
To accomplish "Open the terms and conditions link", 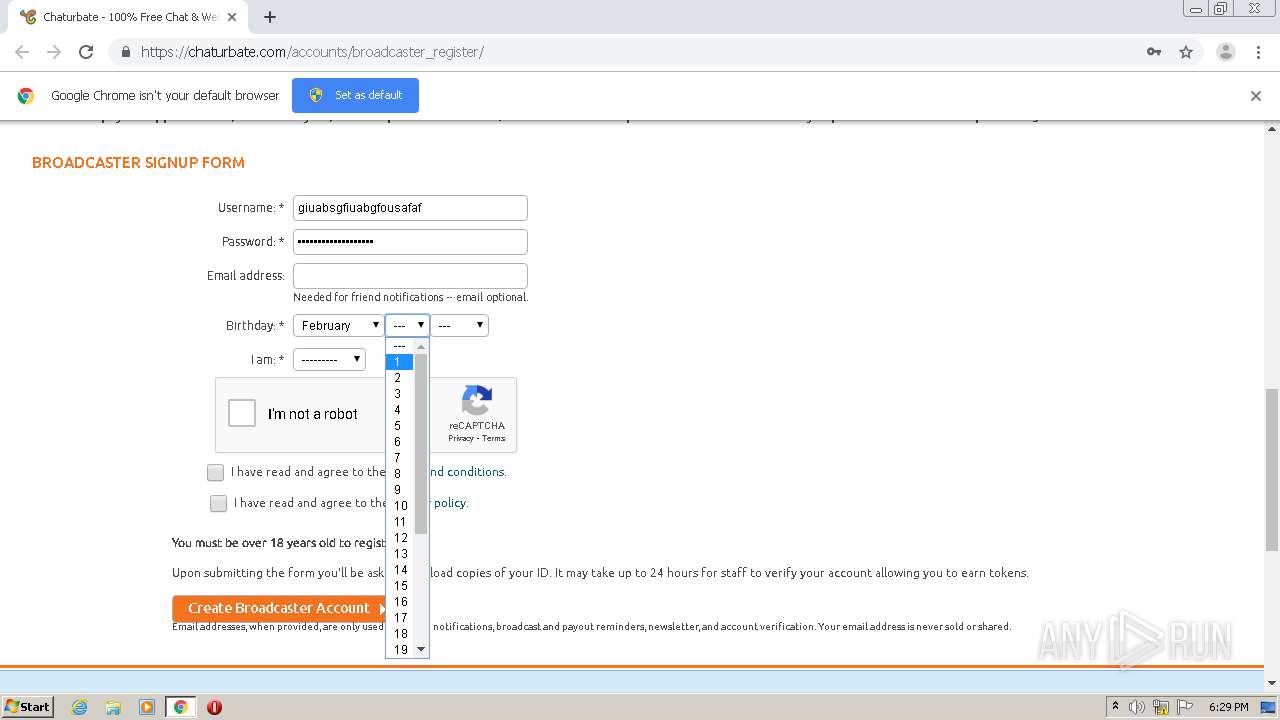I will click(467, 472).
